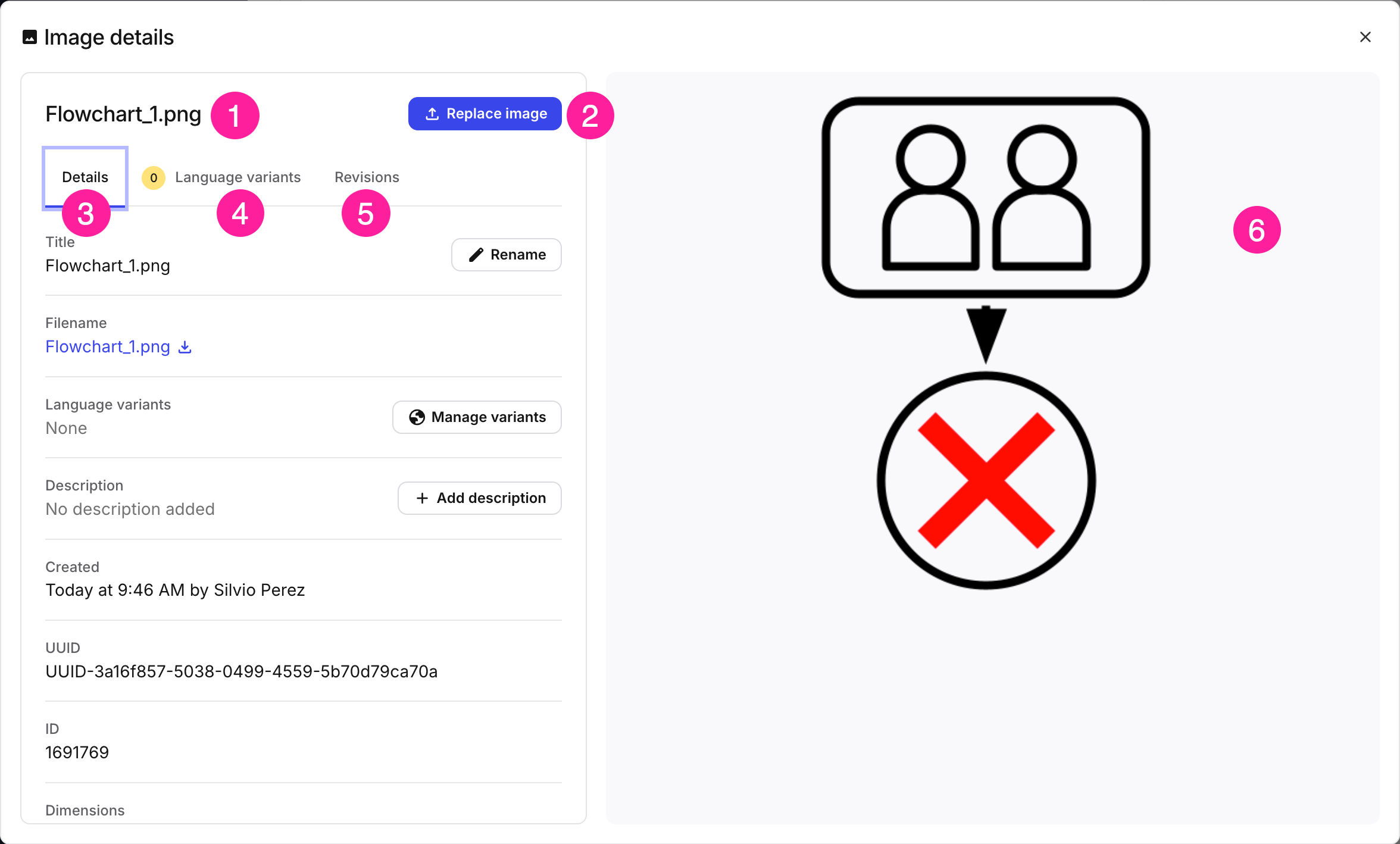Click the yellow 0 language variants badge
Screen dimensions: 1400x844
tap(154, 177)
